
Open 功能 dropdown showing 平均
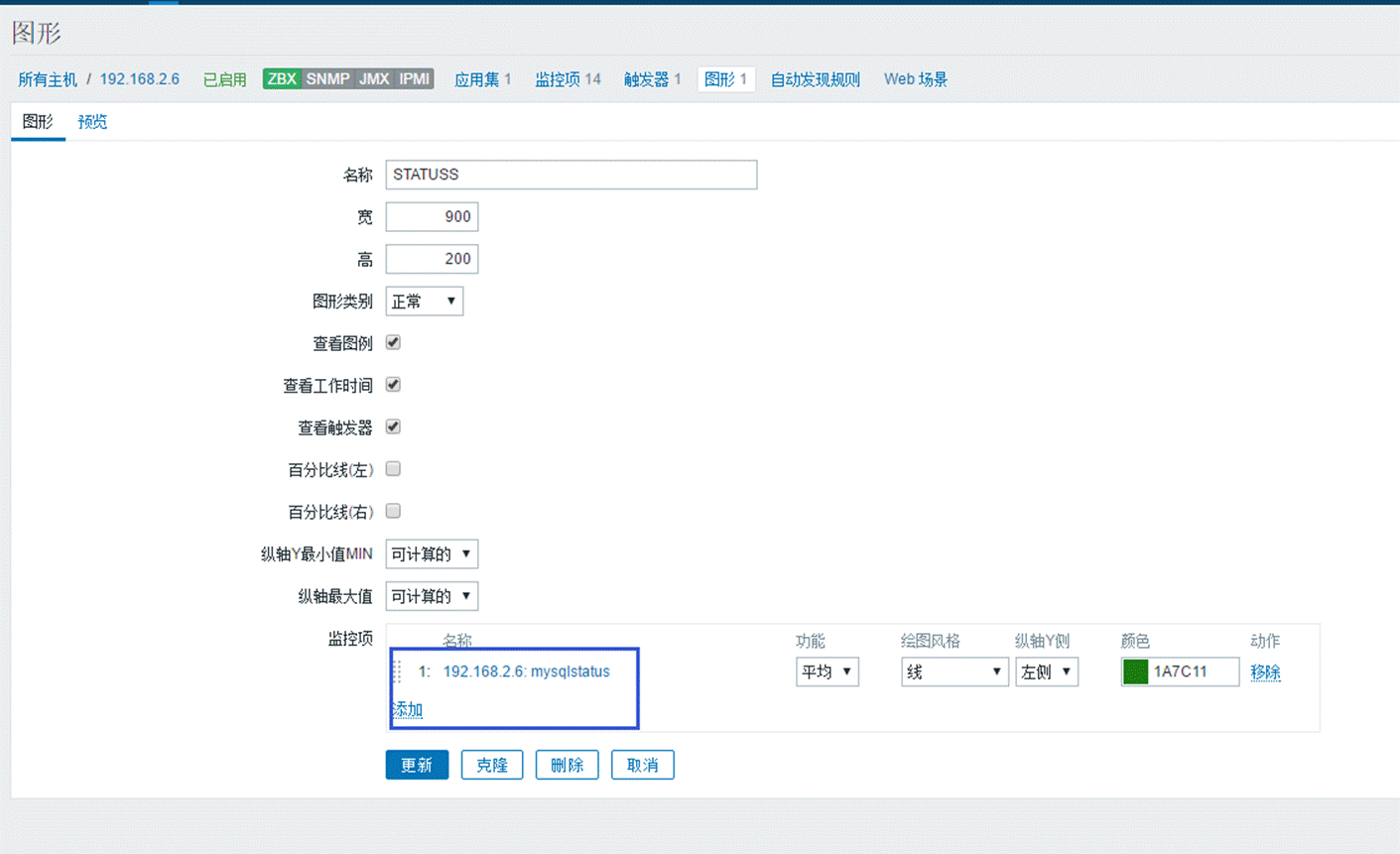[827, 671]
